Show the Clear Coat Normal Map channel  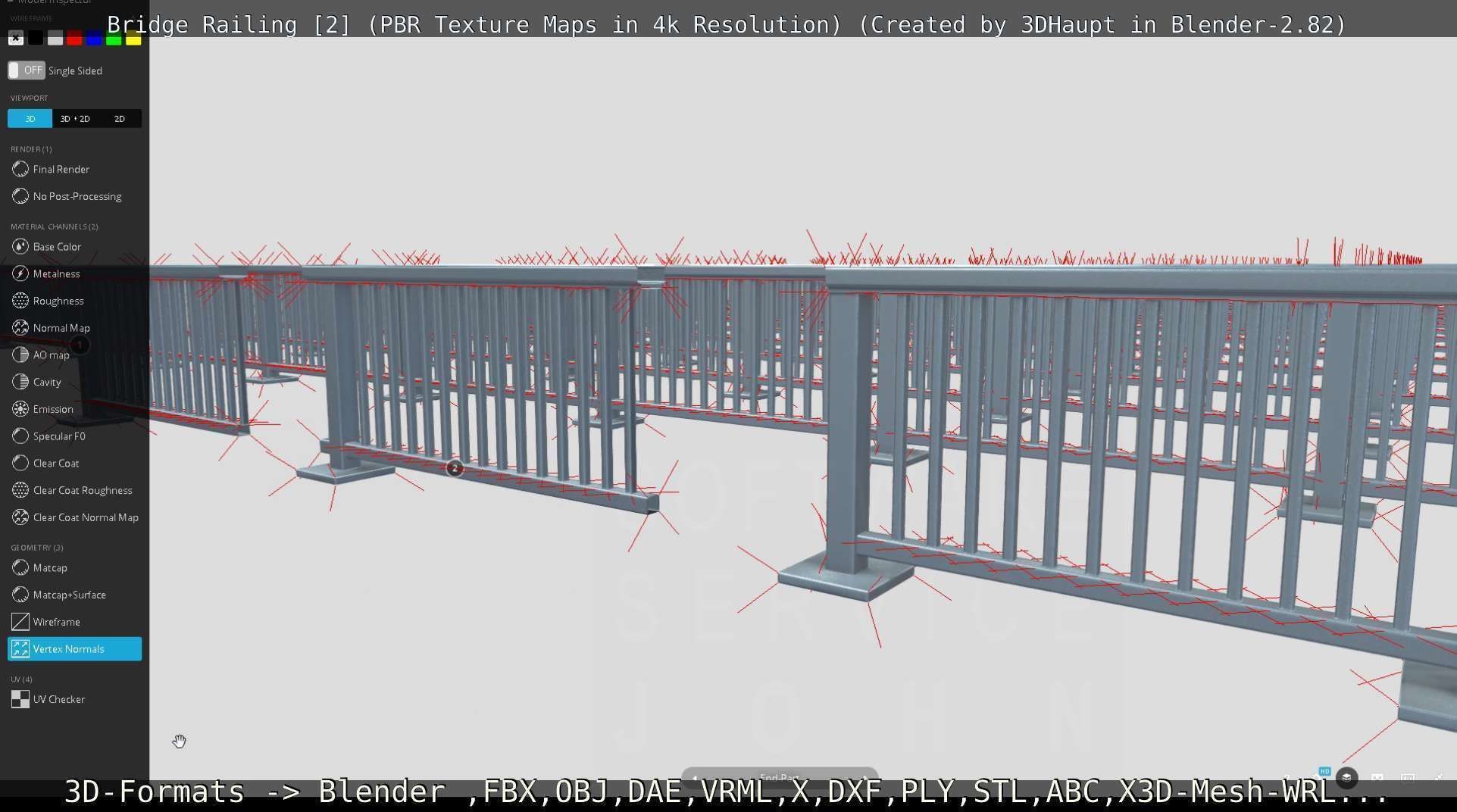pyautogui.click(x=74, y=517)
